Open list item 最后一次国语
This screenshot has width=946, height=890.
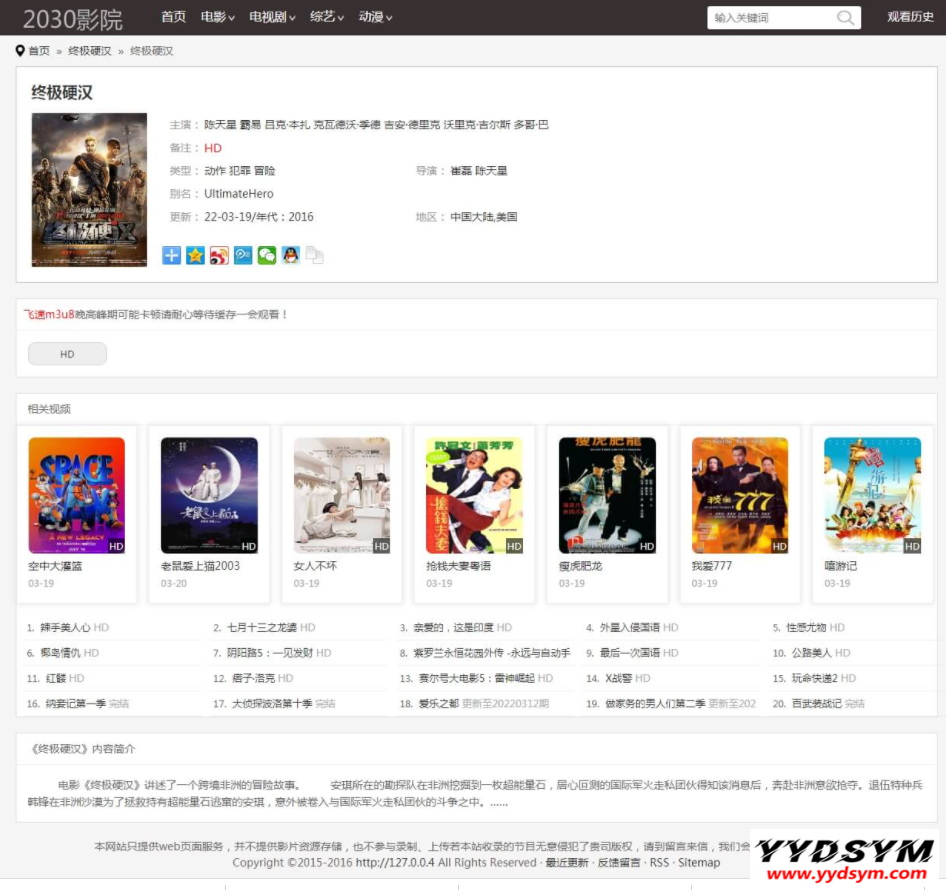coord(630,653)
